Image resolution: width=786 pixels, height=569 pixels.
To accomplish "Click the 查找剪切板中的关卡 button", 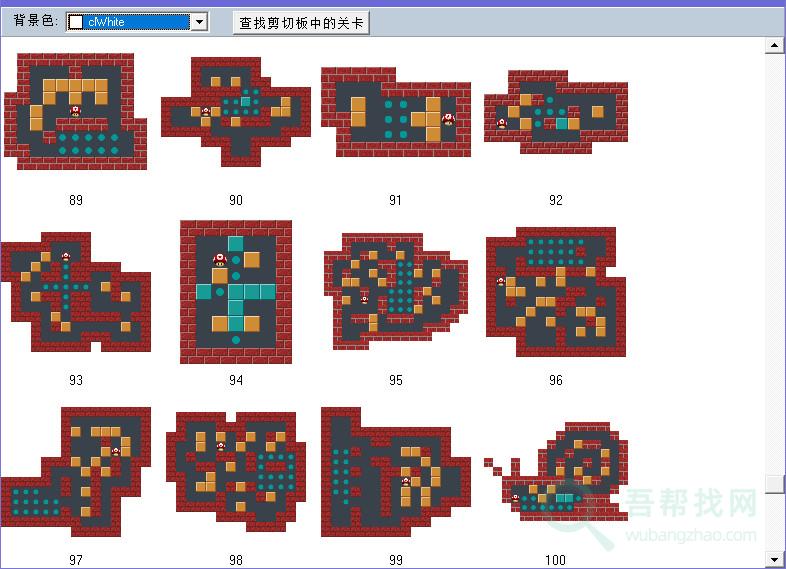I will tap(301, 23).
